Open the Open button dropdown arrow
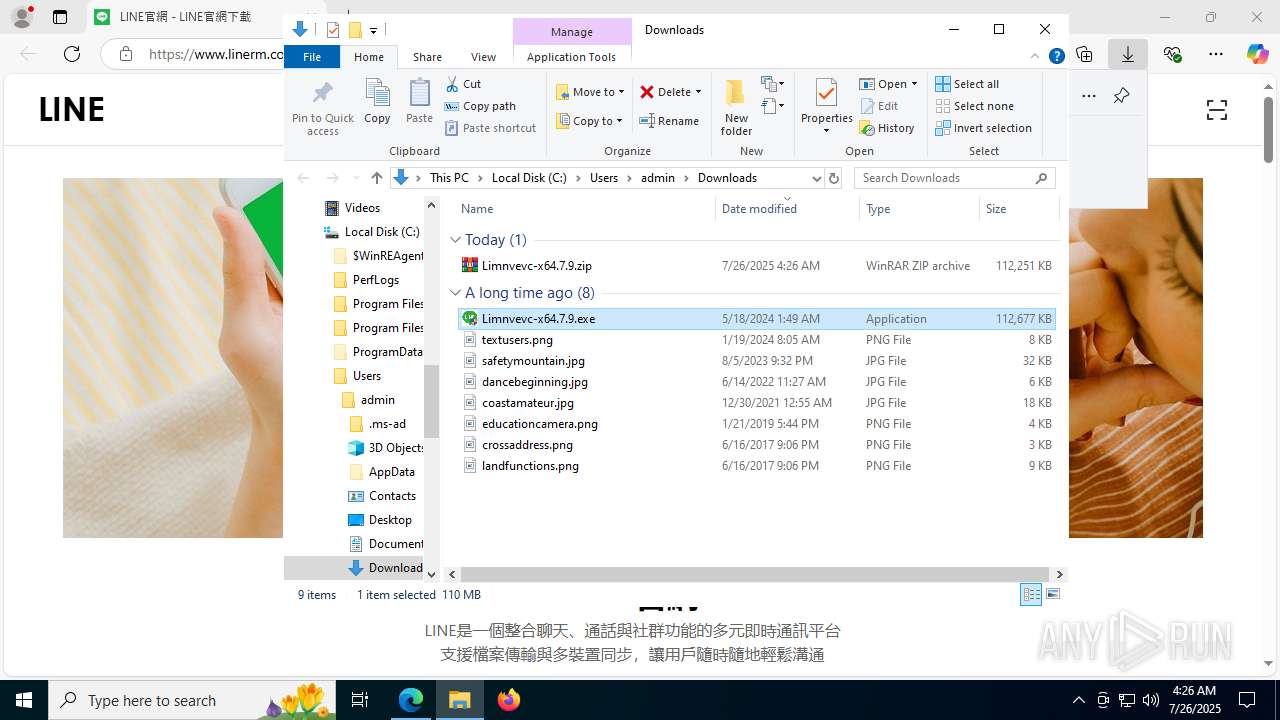 [914, 84]
